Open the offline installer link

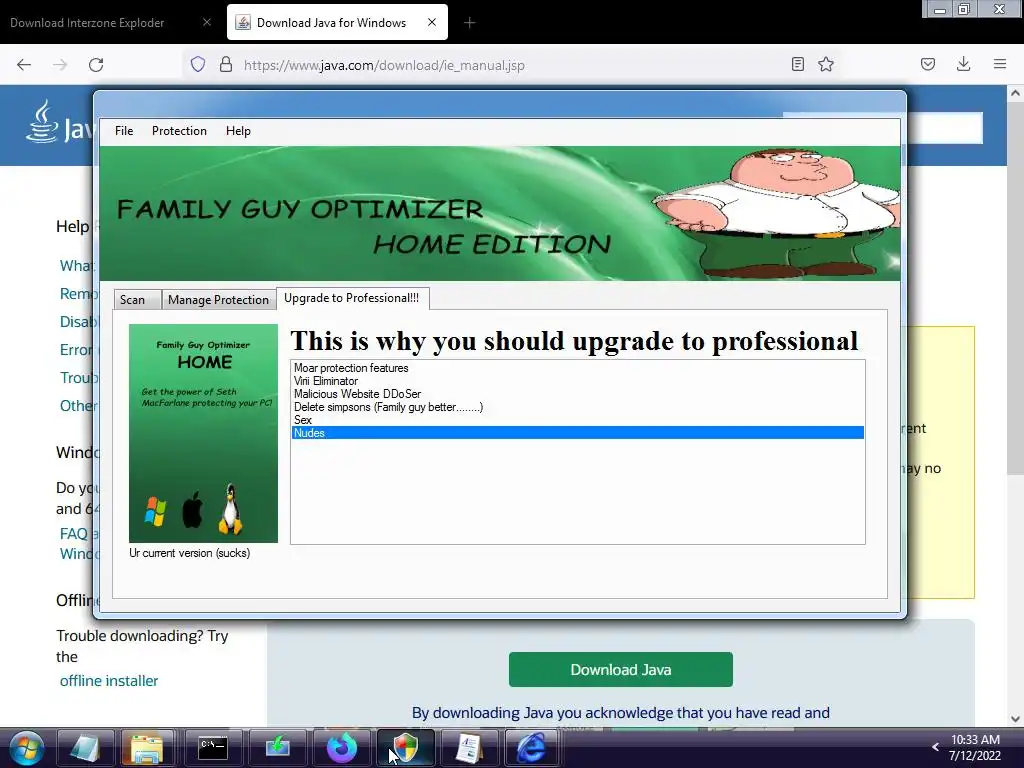coord(109,680)
